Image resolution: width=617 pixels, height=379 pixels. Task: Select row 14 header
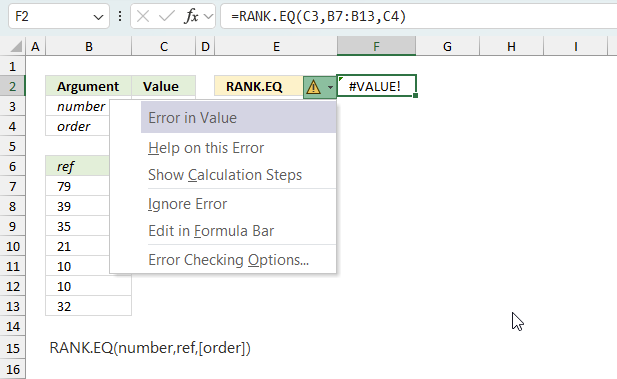(13, 326)
